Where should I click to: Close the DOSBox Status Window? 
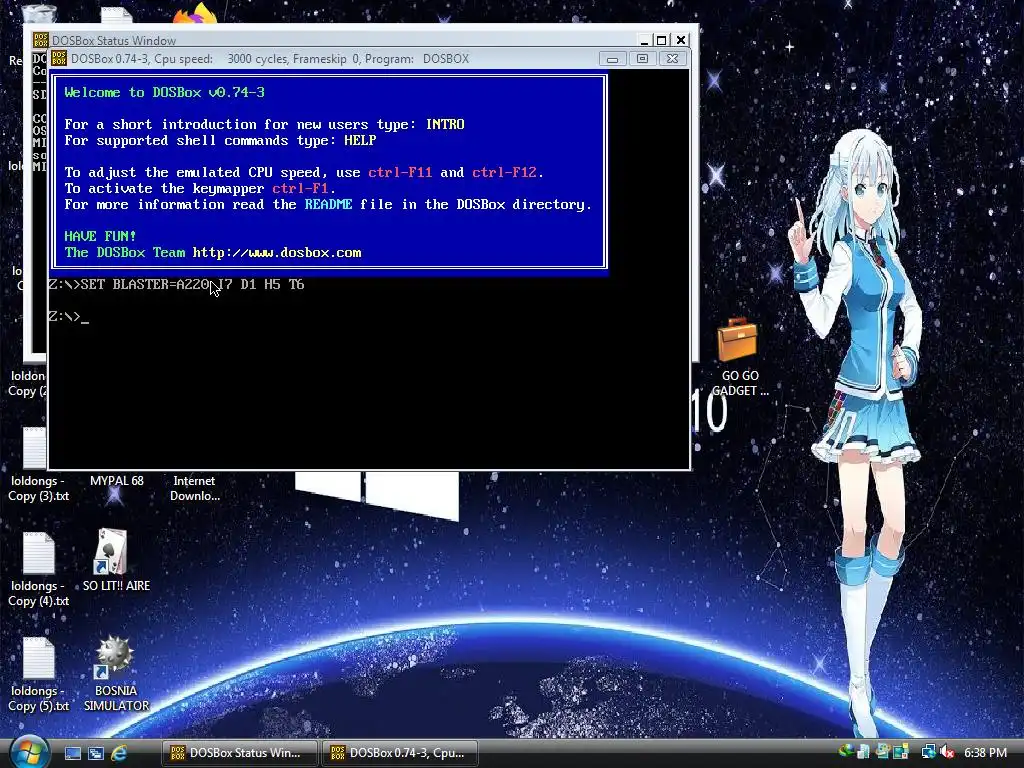tap(681, 40)
